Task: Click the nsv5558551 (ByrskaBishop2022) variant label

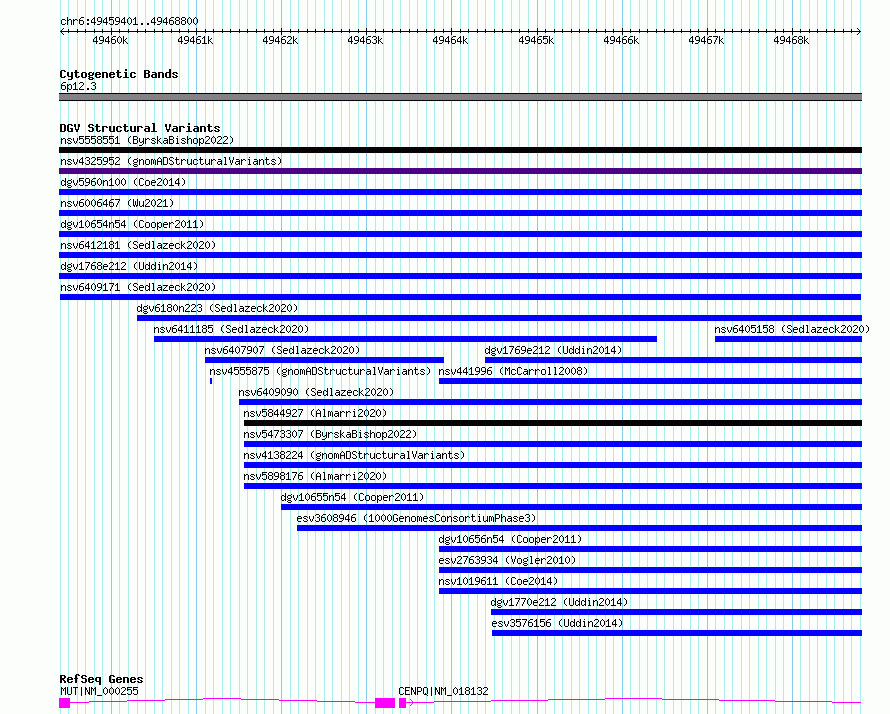Action: point(147,140)
